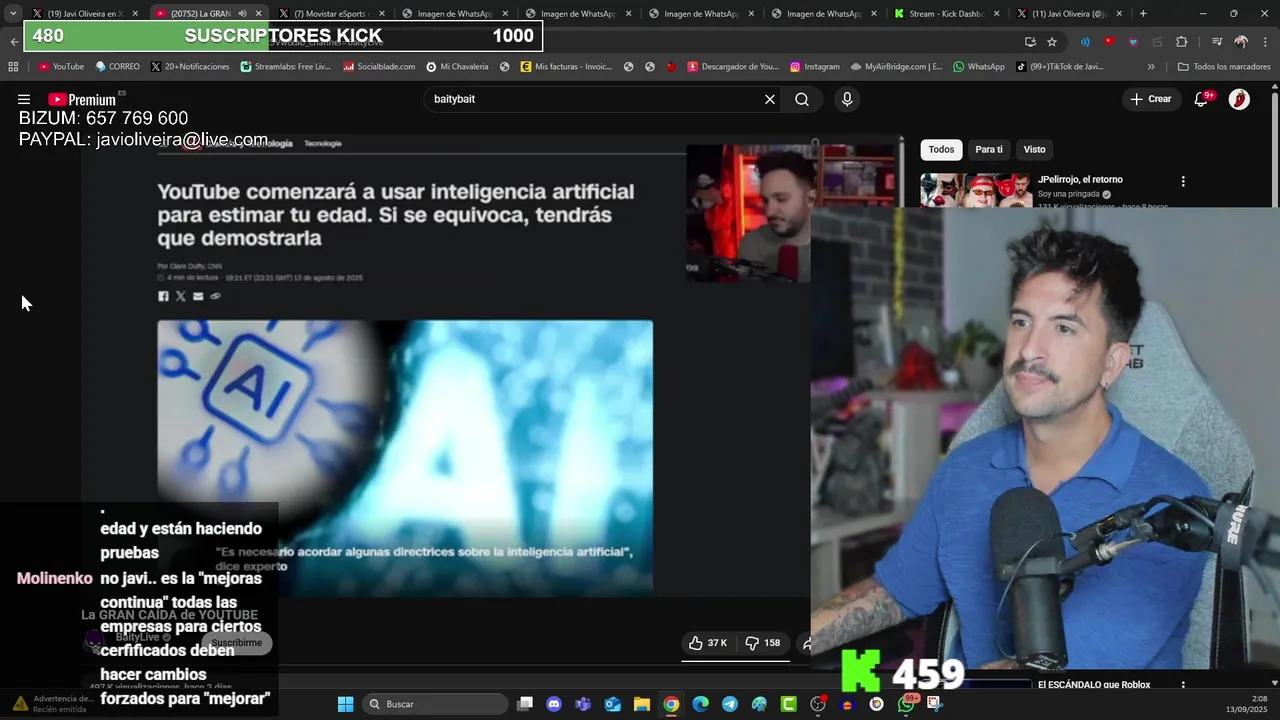Start voice search with microphone

coord(847,99)
